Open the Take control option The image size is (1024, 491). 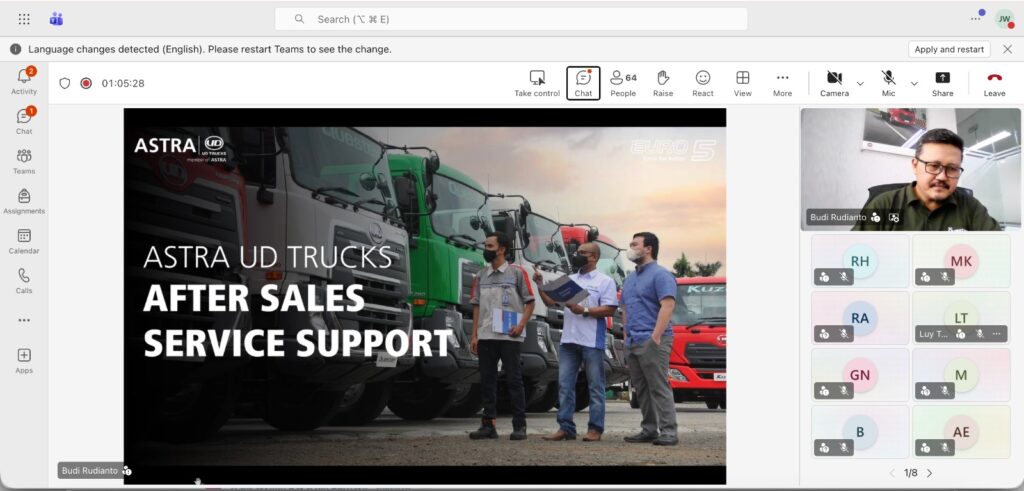click(537, 84)
